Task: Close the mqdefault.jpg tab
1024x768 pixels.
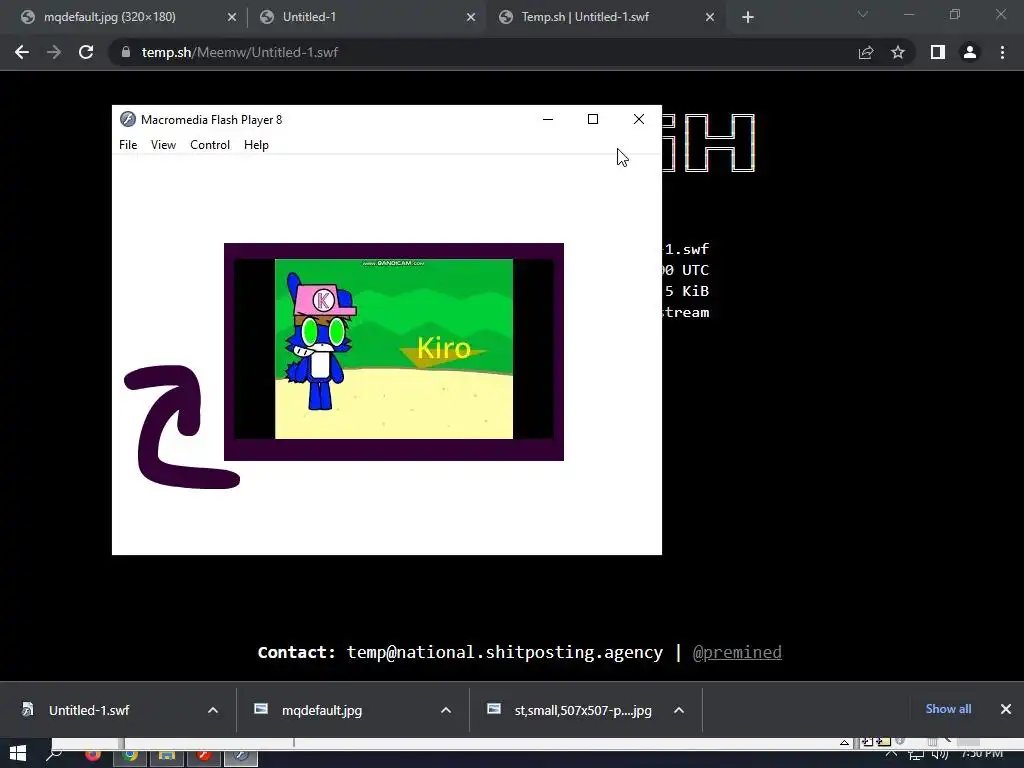Action: pos(232,17)
